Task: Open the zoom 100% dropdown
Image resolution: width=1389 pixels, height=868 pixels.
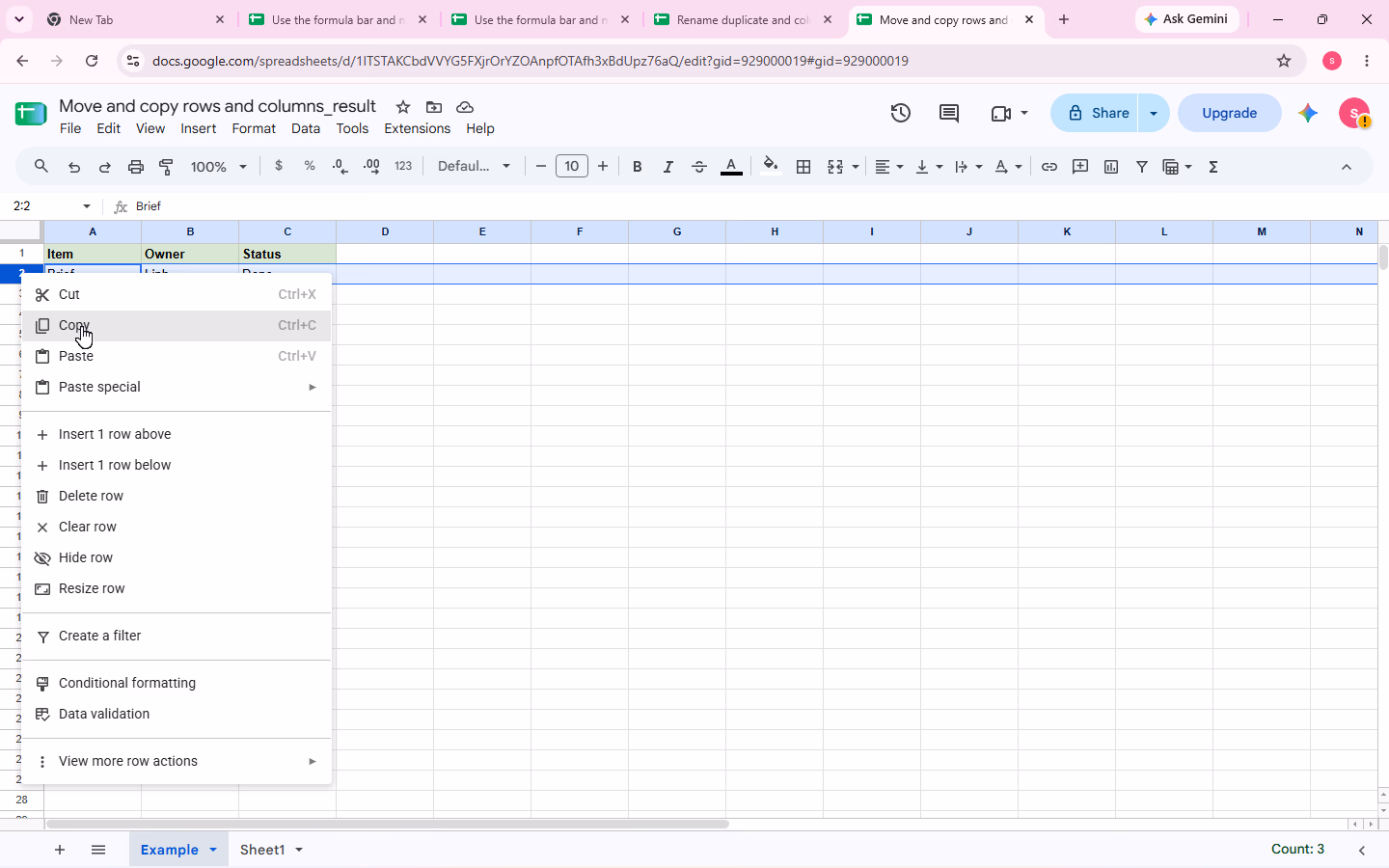Action: [x=219, y=167]
